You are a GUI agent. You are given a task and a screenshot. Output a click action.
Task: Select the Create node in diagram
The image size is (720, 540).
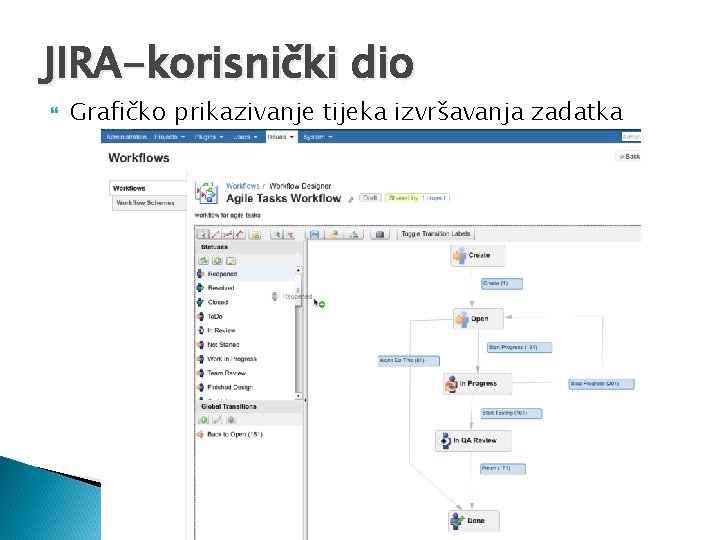[x=478, y=255]
